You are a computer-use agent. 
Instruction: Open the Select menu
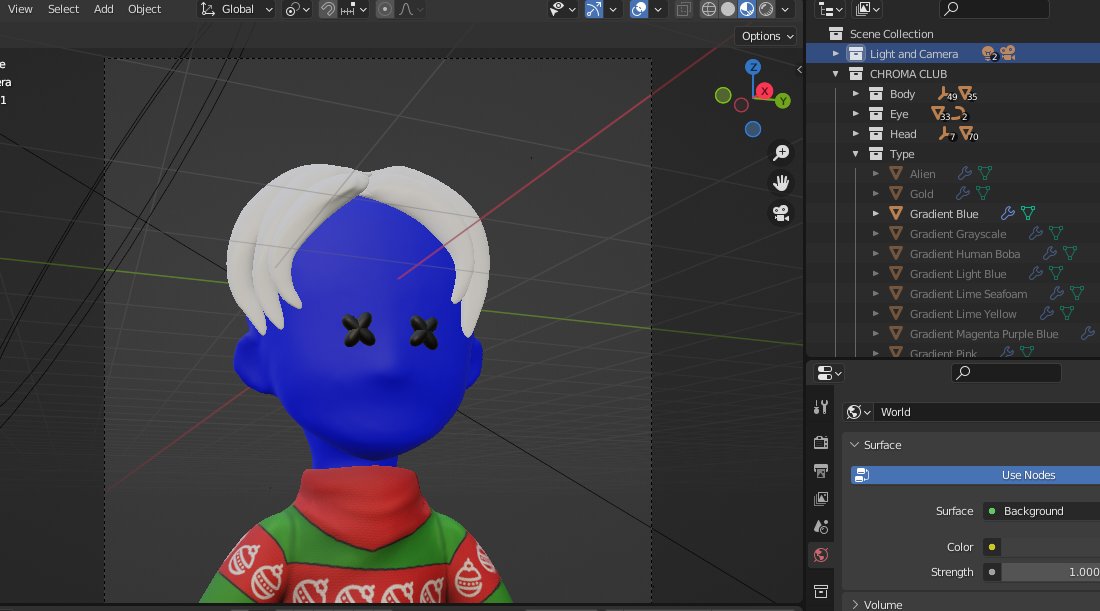63,9
